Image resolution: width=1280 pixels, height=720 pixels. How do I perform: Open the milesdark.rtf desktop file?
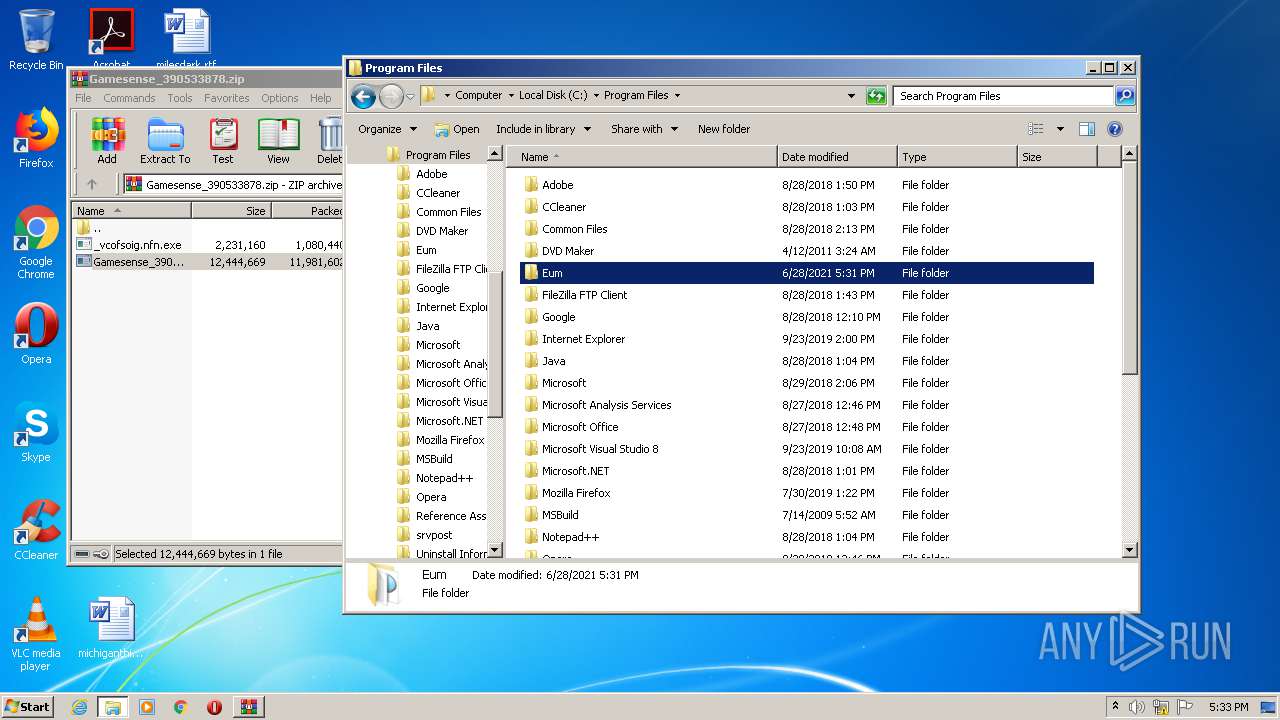pyautogui.click(x=186, y=40)
